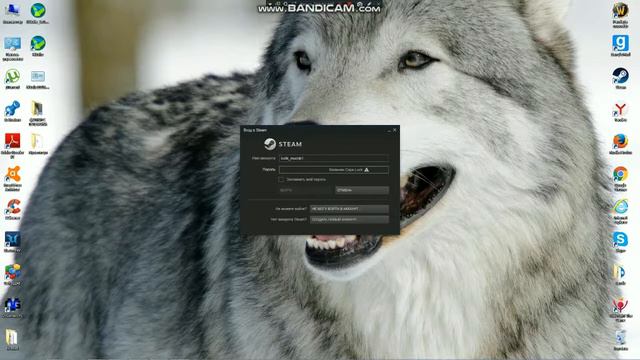Click the Caps Lock warning triangle icon

pos(367,170)
